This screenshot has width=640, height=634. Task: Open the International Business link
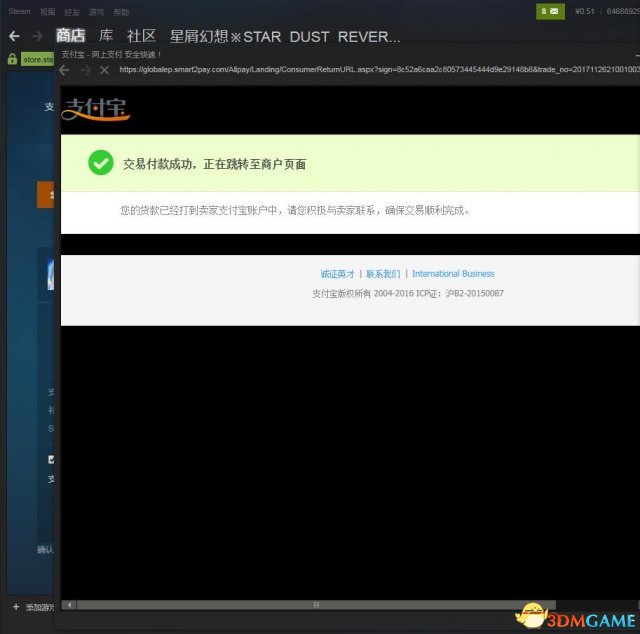coord(453,274)
